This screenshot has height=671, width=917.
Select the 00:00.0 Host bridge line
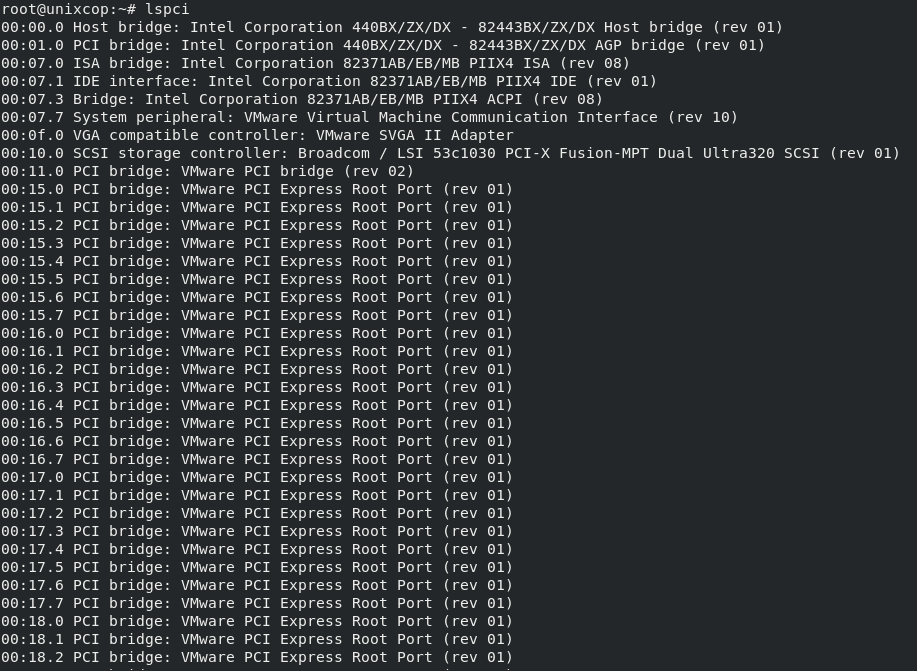coord(392,27)
